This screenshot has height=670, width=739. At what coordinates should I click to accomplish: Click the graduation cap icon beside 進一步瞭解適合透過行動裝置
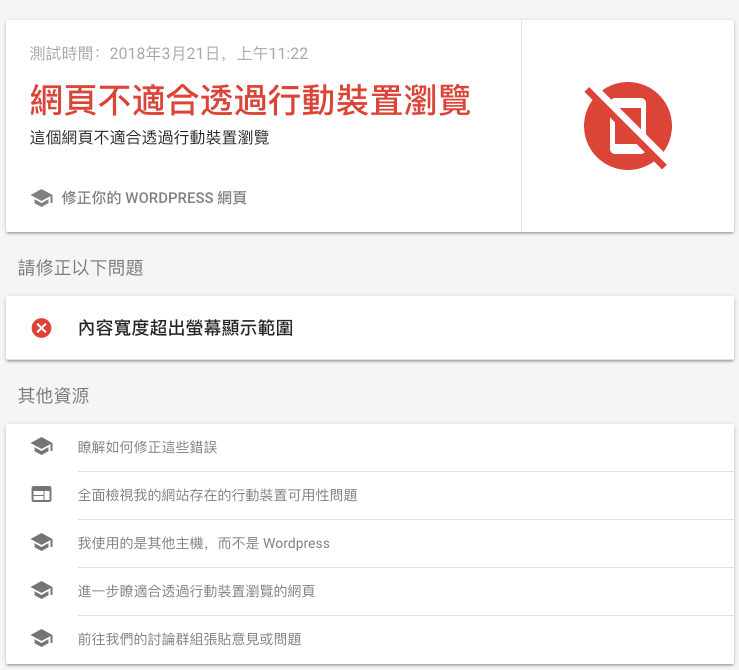(x=41, y=591)
